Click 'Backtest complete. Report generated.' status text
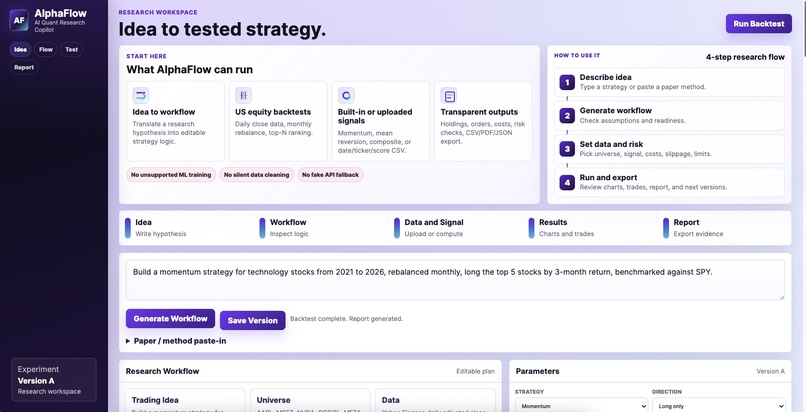Viewport: 806px width, 412px height. click(x=346, y=319)
